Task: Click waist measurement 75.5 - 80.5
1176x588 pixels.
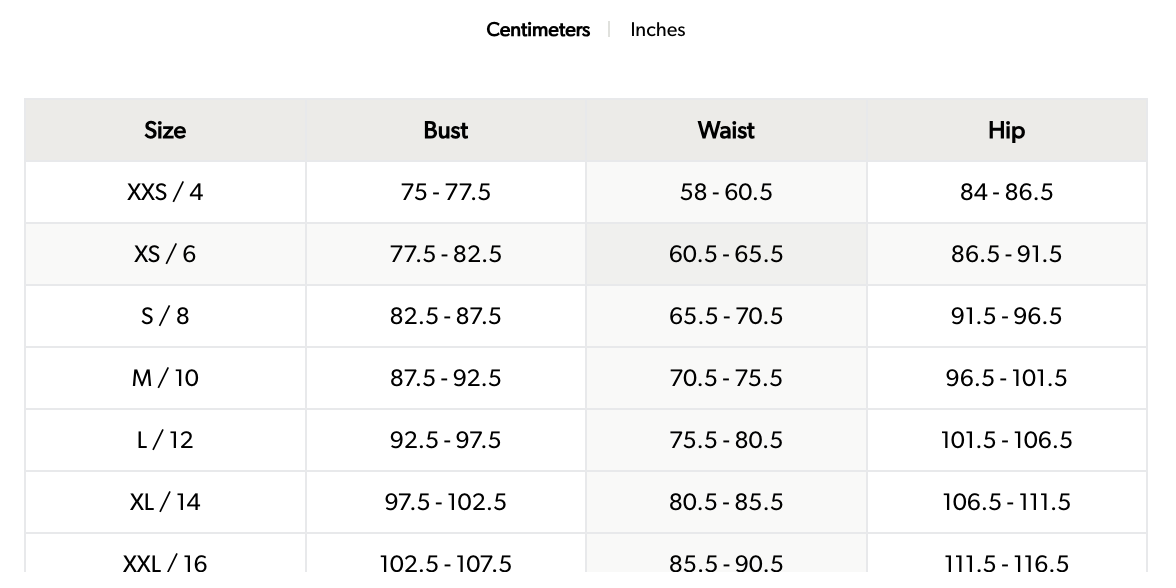Action: [726, 440]
